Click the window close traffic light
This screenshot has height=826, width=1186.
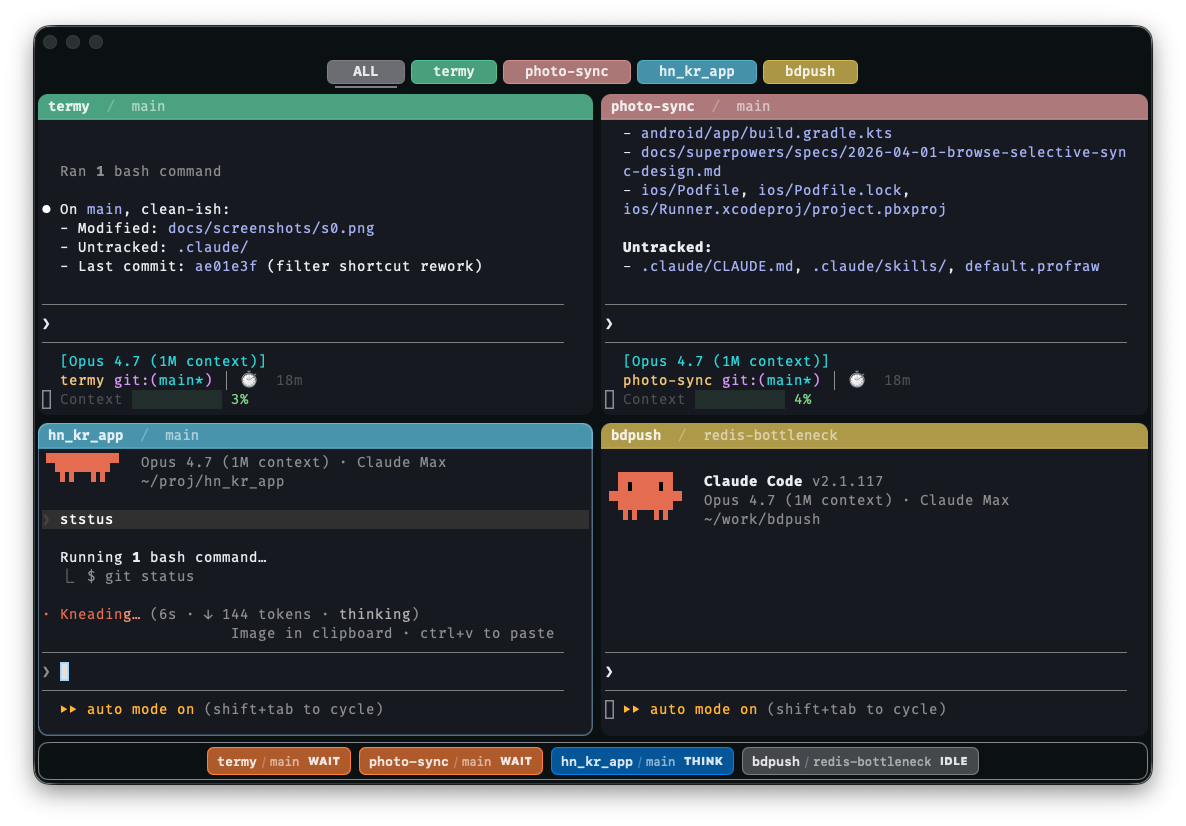(51, 42)
